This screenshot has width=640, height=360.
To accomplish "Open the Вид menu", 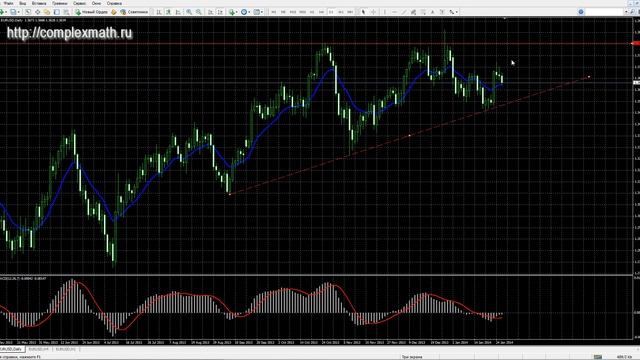I will coord(23,3).
